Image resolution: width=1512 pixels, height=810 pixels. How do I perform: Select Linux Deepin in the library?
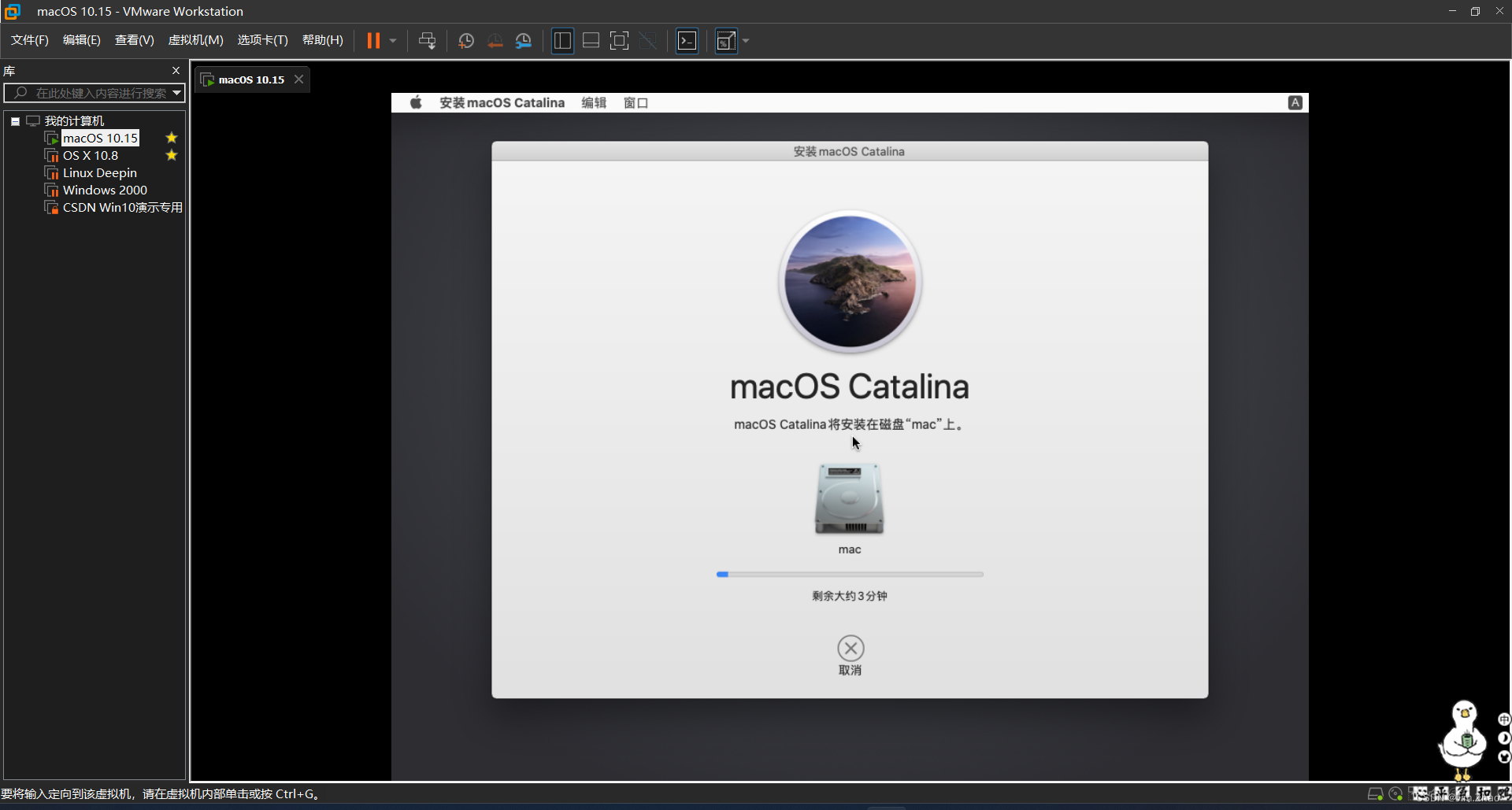click(x=100, y=172)
